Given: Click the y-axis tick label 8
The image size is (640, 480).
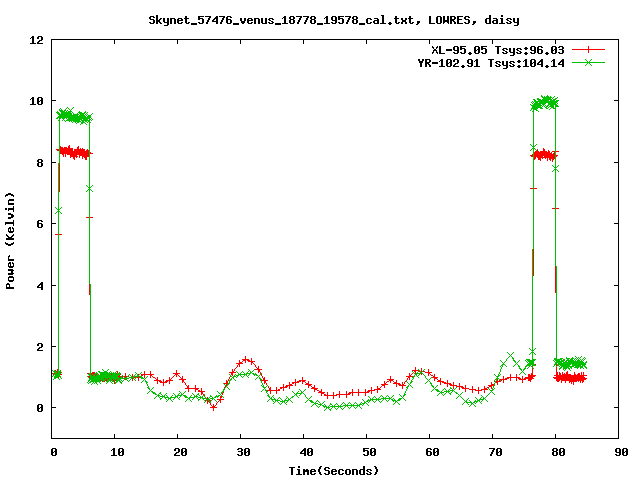Looking at the screenshot, I should [40, 163].
